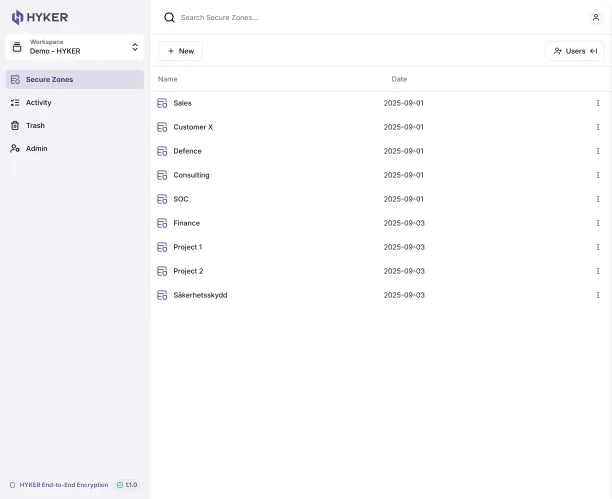The height and width of the screenshot is (499, 612).
Task: Click the Secure Zones sidebar icon
Action: tap(15, 80)
